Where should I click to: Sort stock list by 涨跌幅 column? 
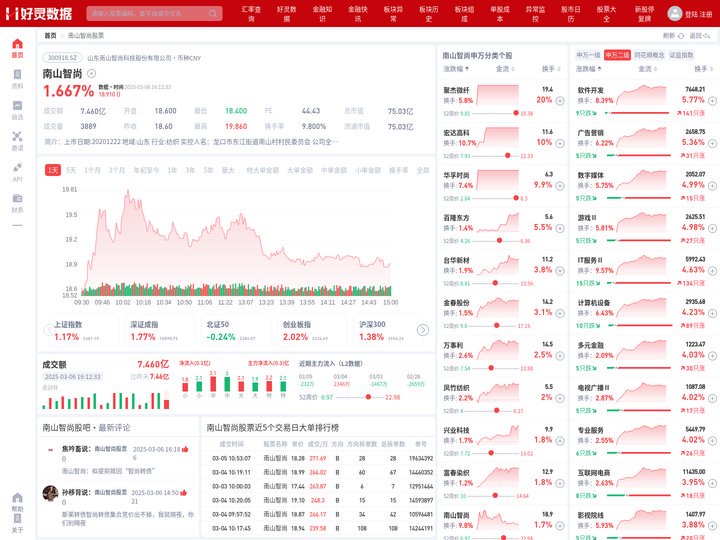(x=456, y=69)
